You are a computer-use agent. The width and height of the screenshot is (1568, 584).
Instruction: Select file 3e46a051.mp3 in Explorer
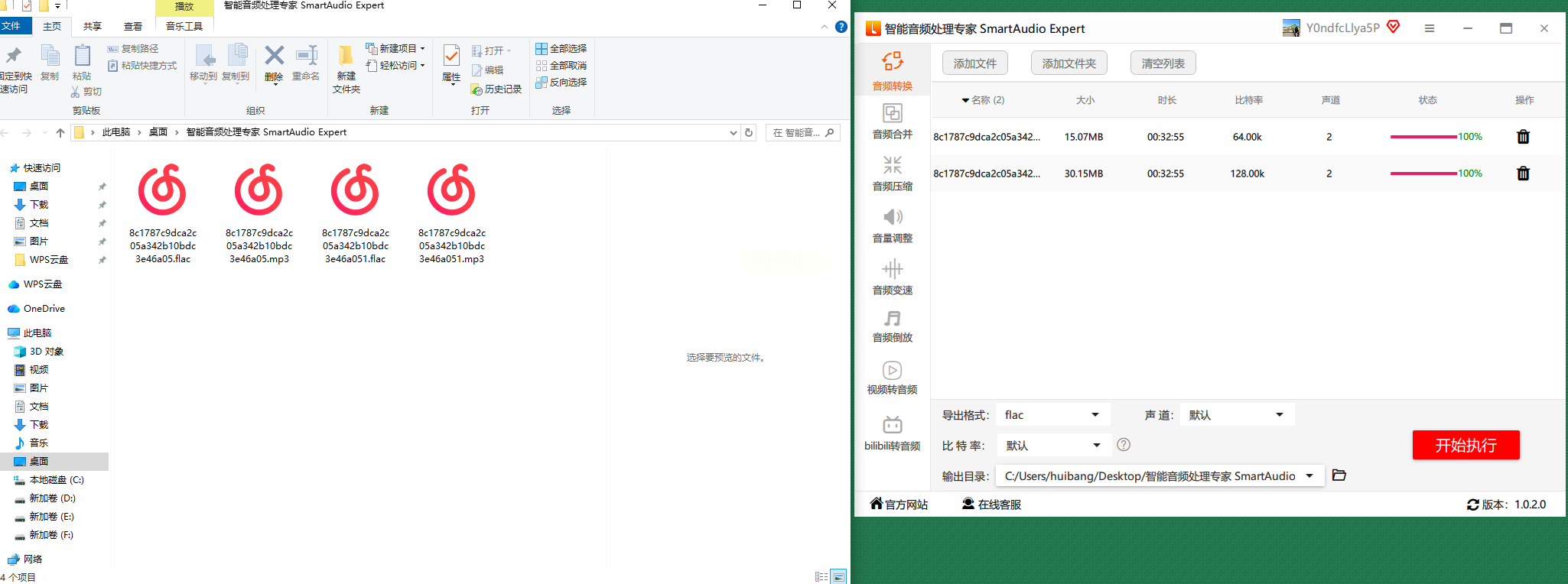[452, 213]
